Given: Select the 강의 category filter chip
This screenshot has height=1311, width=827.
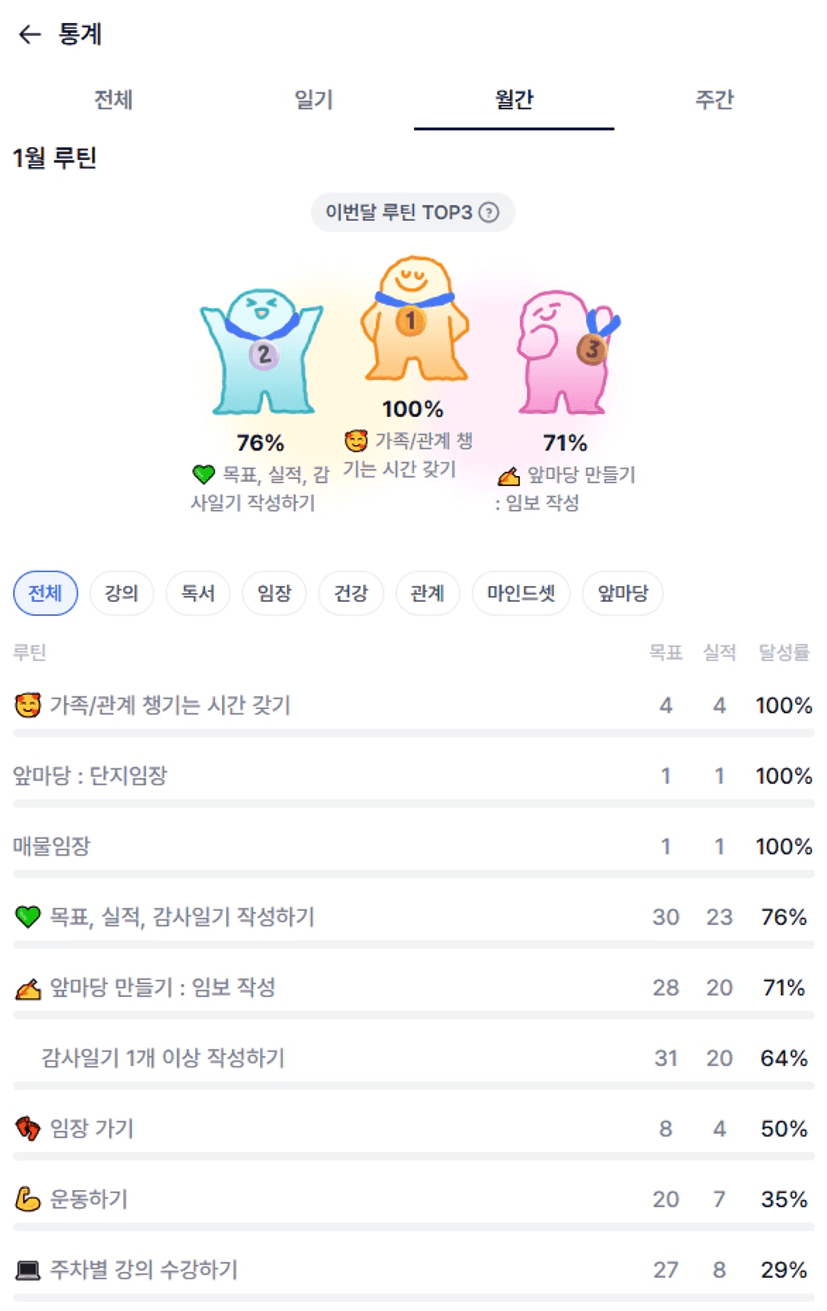Looking at the screenshot, I should point(121,594).
